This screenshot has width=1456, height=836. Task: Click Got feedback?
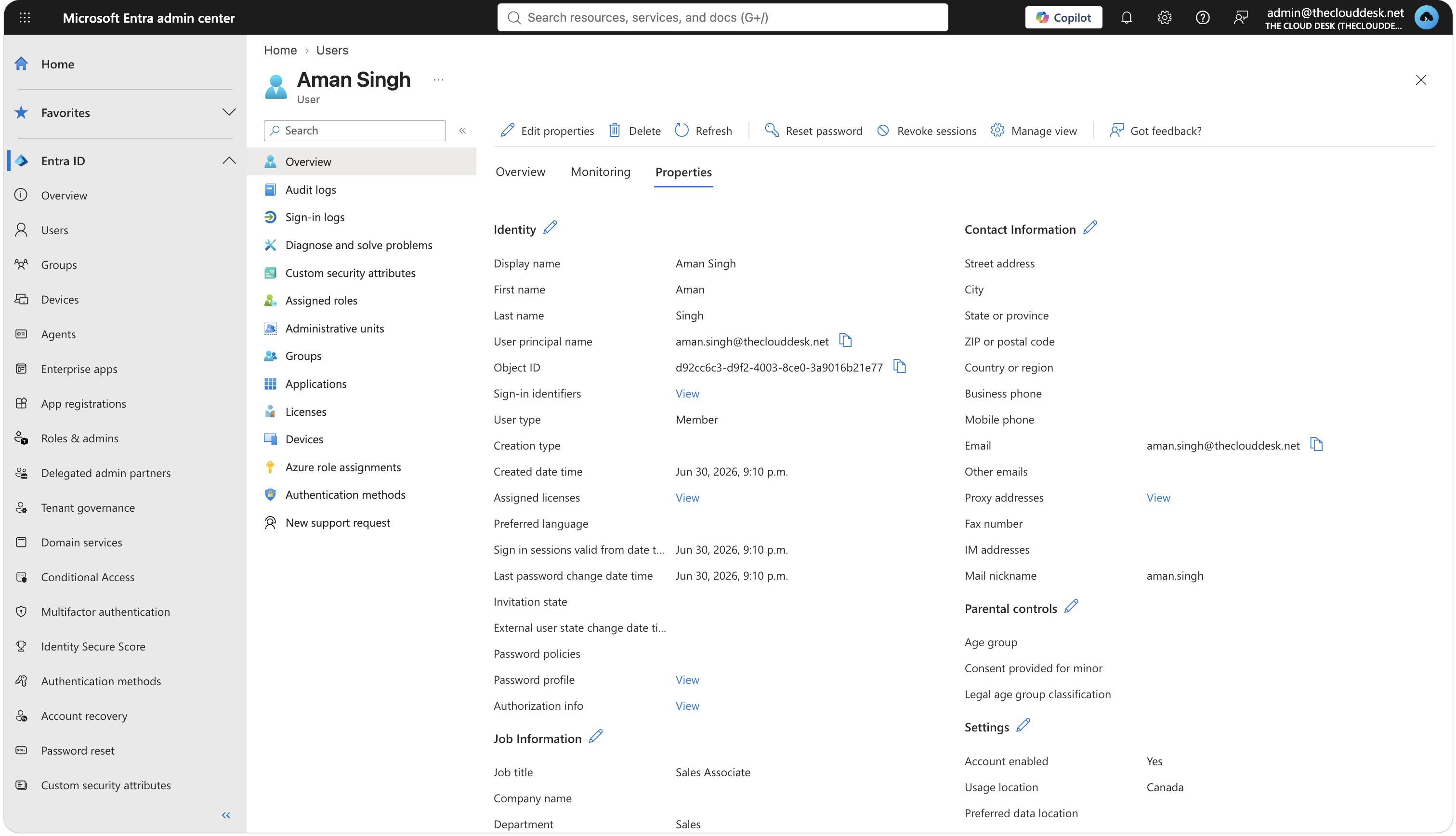click(x=1155, y=131)
